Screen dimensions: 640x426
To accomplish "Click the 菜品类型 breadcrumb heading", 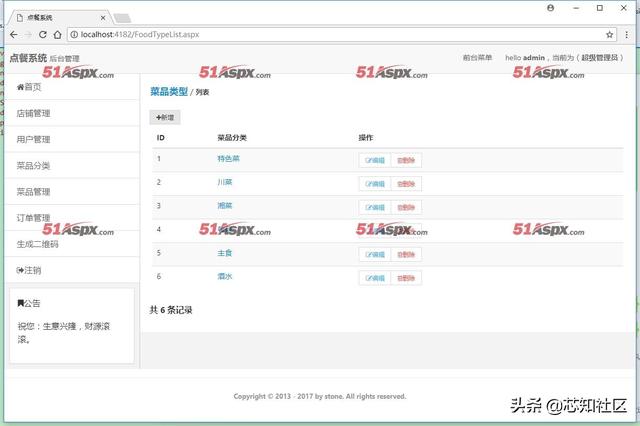I will coord(169,91).
